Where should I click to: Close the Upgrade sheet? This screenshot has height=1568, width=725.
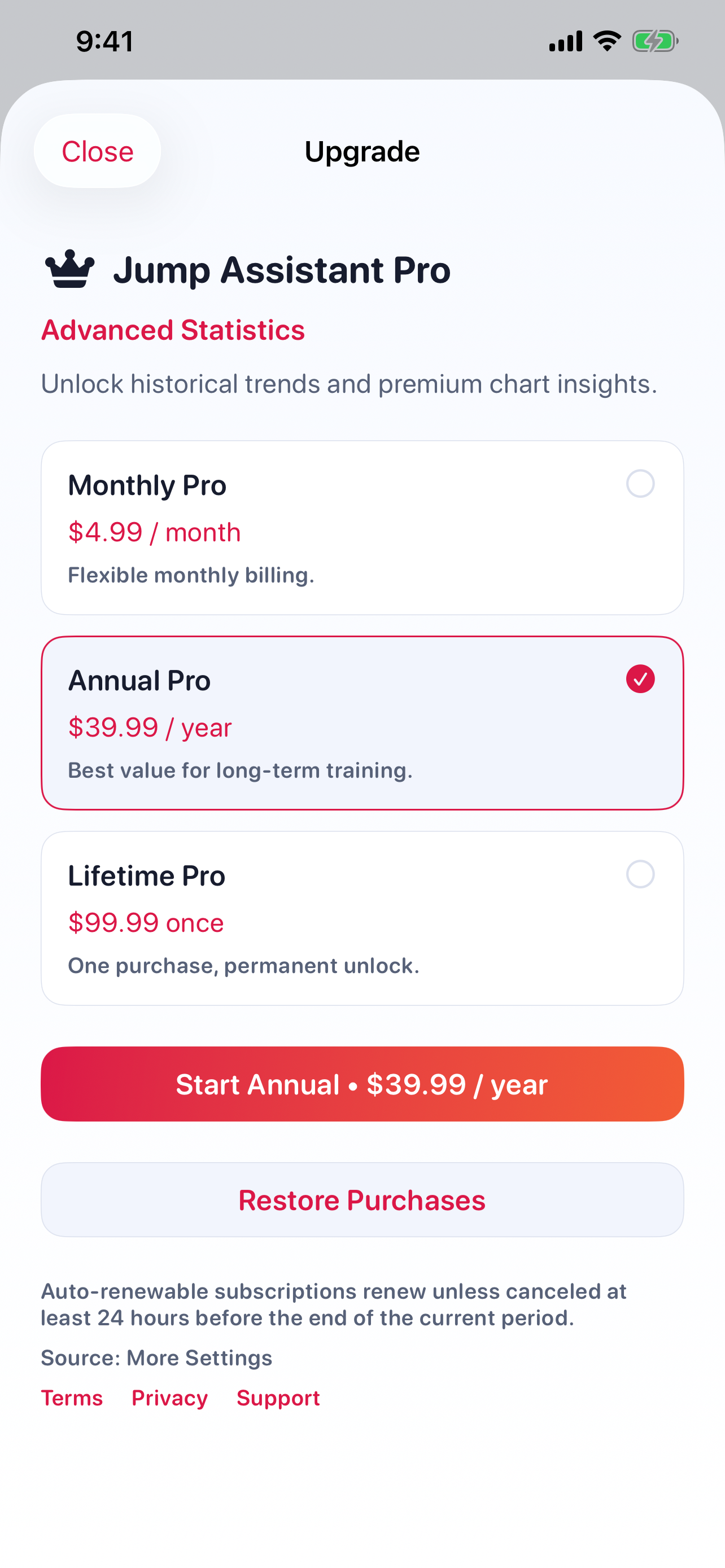point(97,151)
